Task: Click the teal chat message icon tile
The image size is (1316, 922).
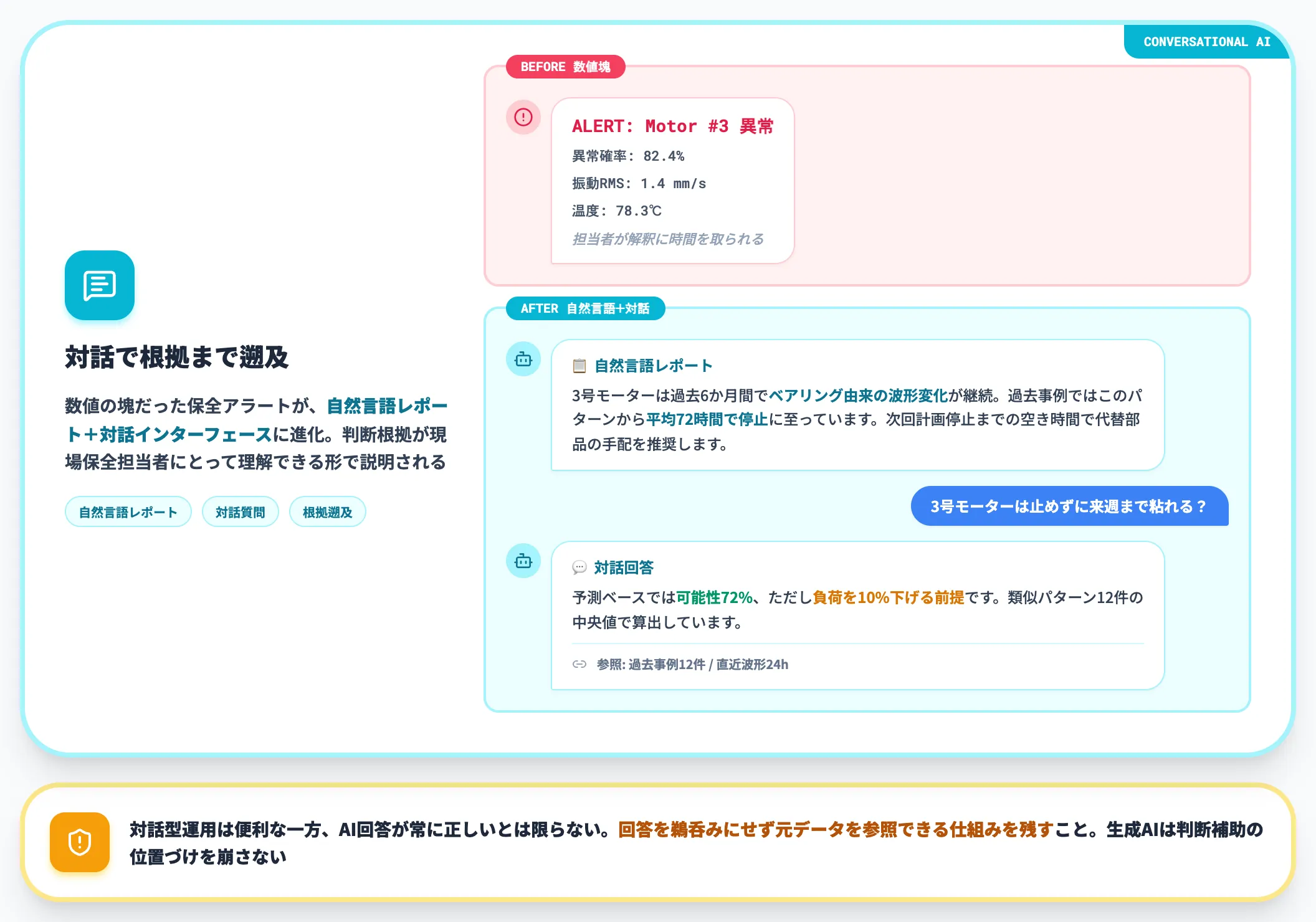Action: pyautogui.click(x=100, y=285)
